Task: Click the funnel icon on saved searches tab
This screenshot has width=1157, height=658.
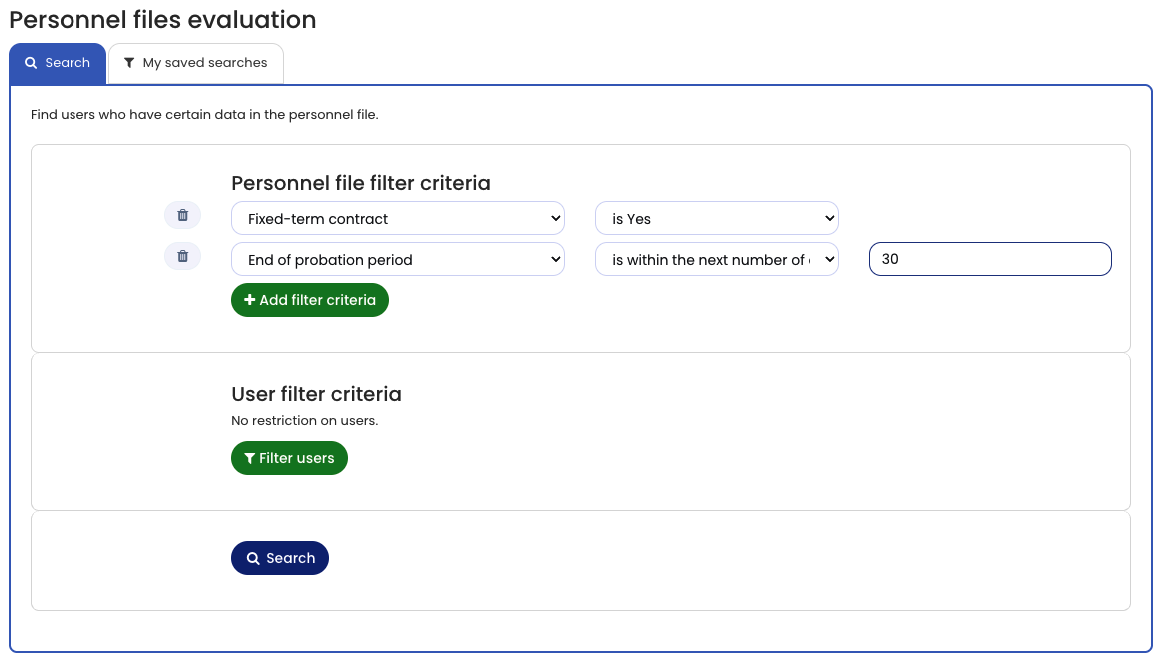Action: (129, 63)
